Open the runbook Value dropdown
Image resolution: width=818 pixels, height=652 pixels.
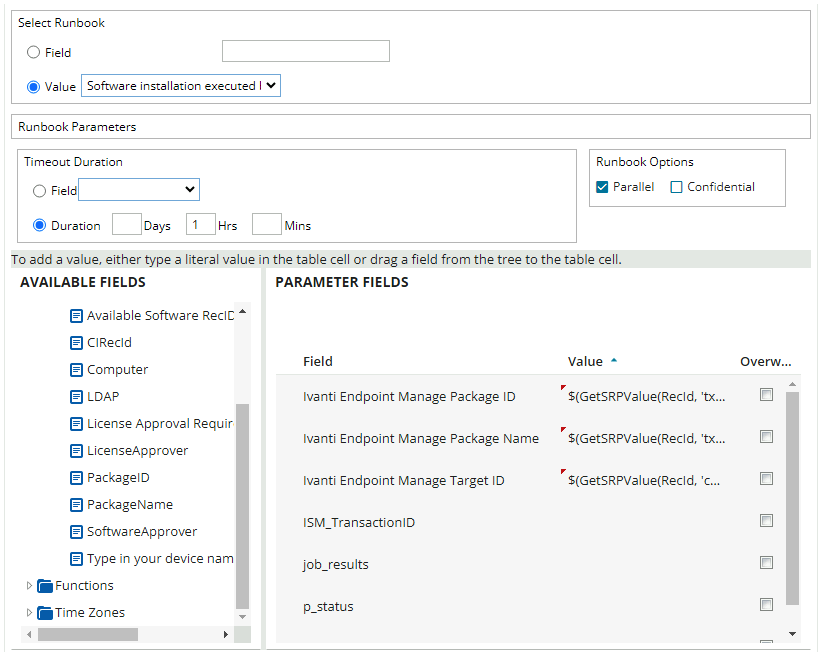[x=181, y=86]
